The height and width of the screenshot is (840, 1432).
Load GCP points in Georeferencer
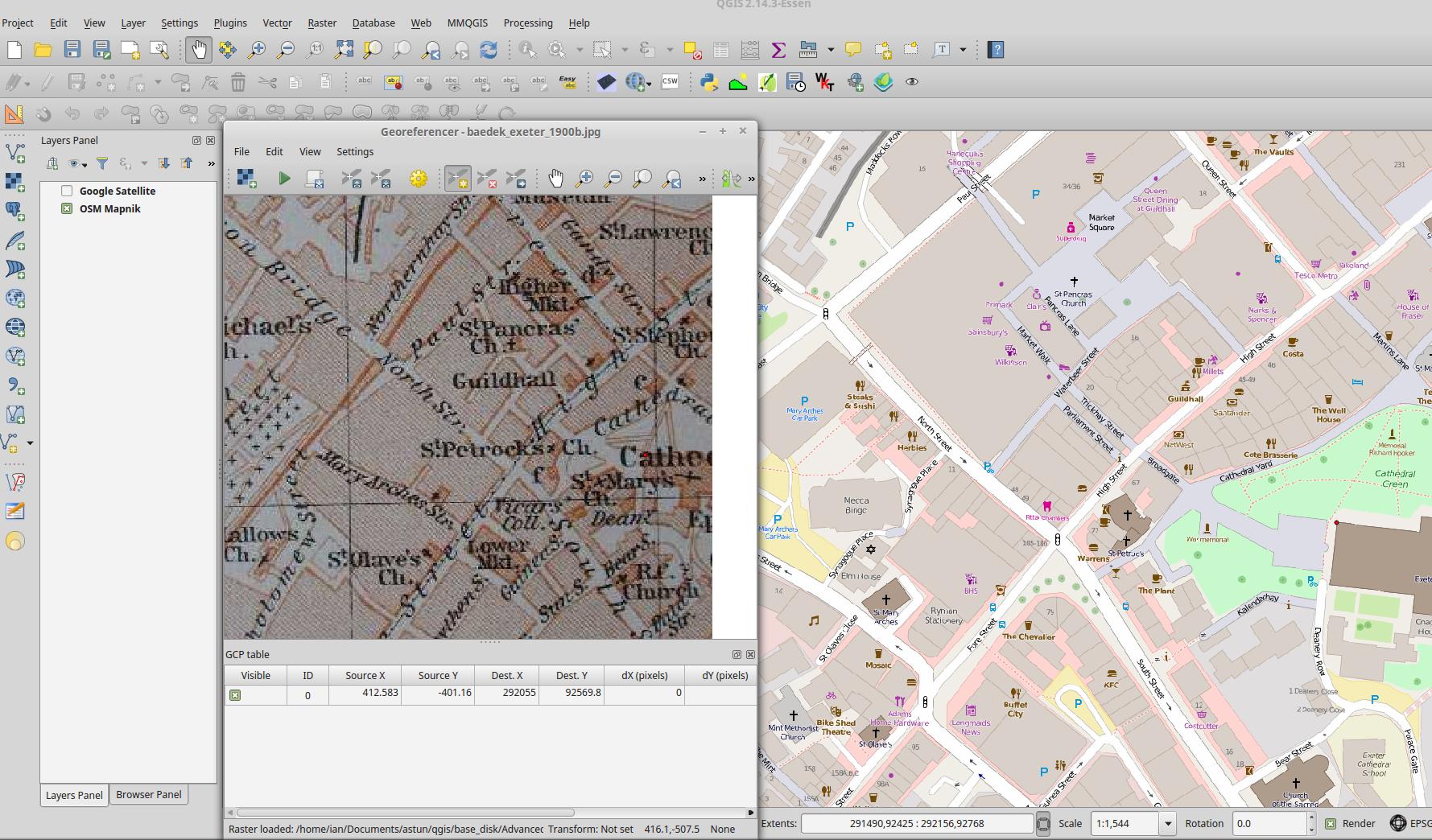tap(351, 179)
